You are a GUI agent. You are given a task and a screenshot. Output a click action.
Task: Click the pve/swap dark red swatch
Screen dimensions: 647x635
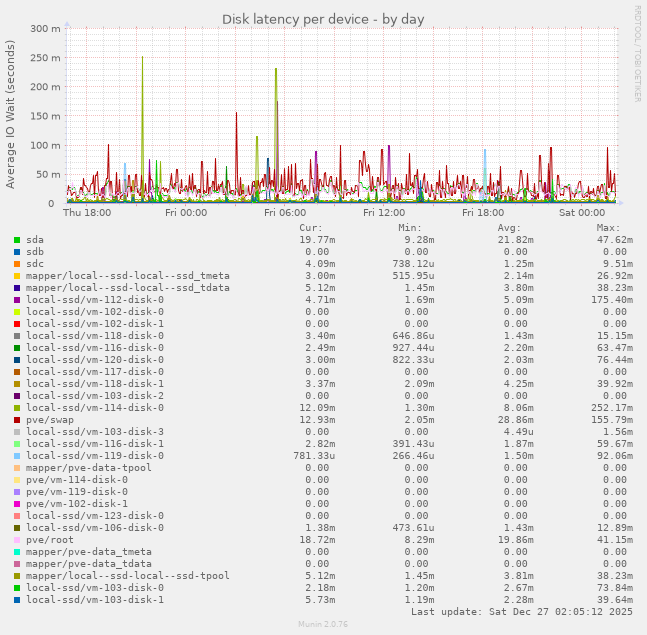coord(17,420)
